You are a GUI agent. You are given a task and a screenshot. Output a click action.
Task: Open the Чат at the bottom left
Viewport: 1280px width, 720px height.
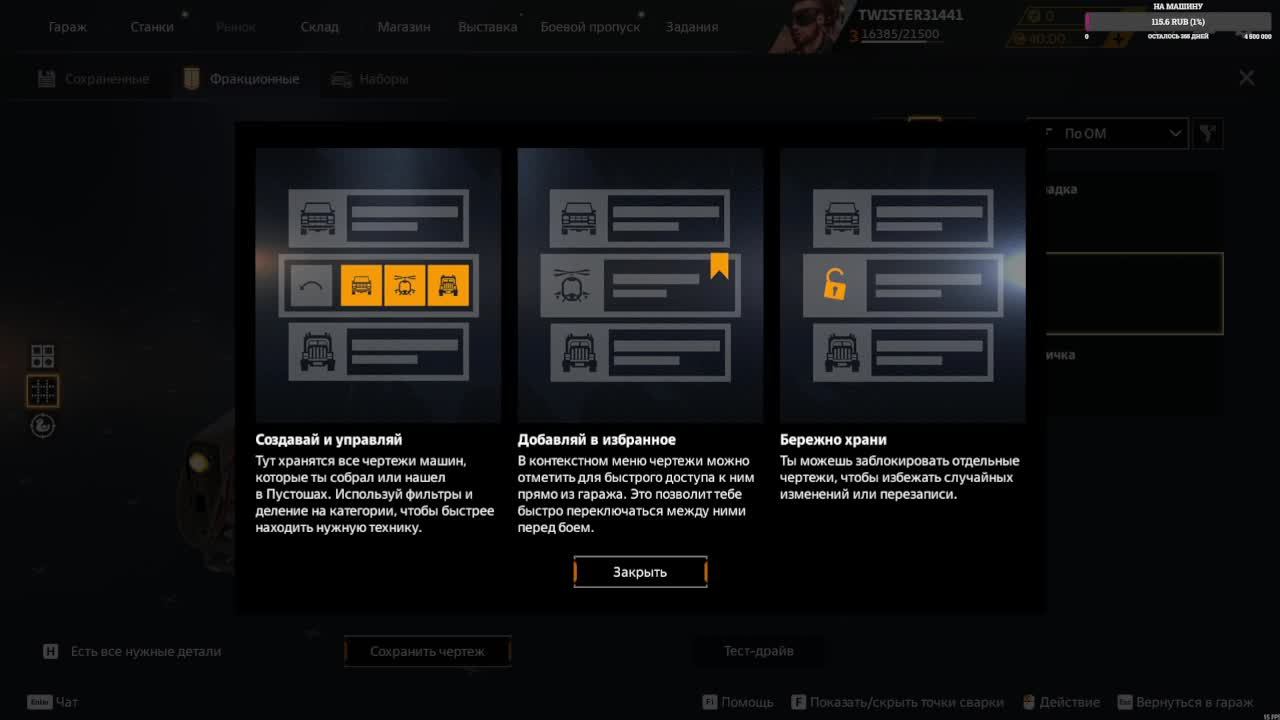point(67,702)
